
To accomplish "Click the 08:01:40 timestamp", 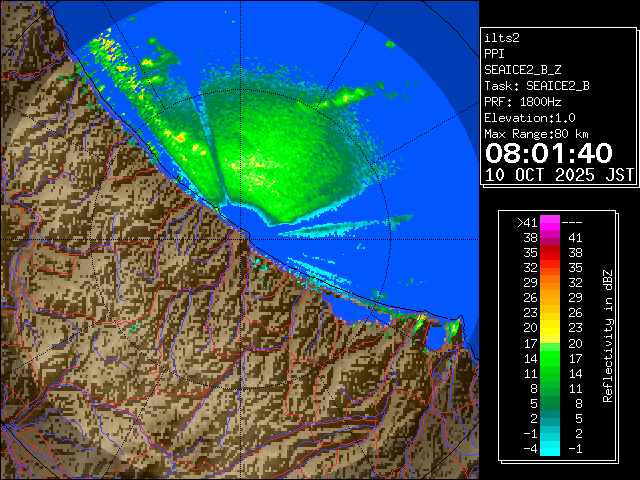I will pos(548,153).
